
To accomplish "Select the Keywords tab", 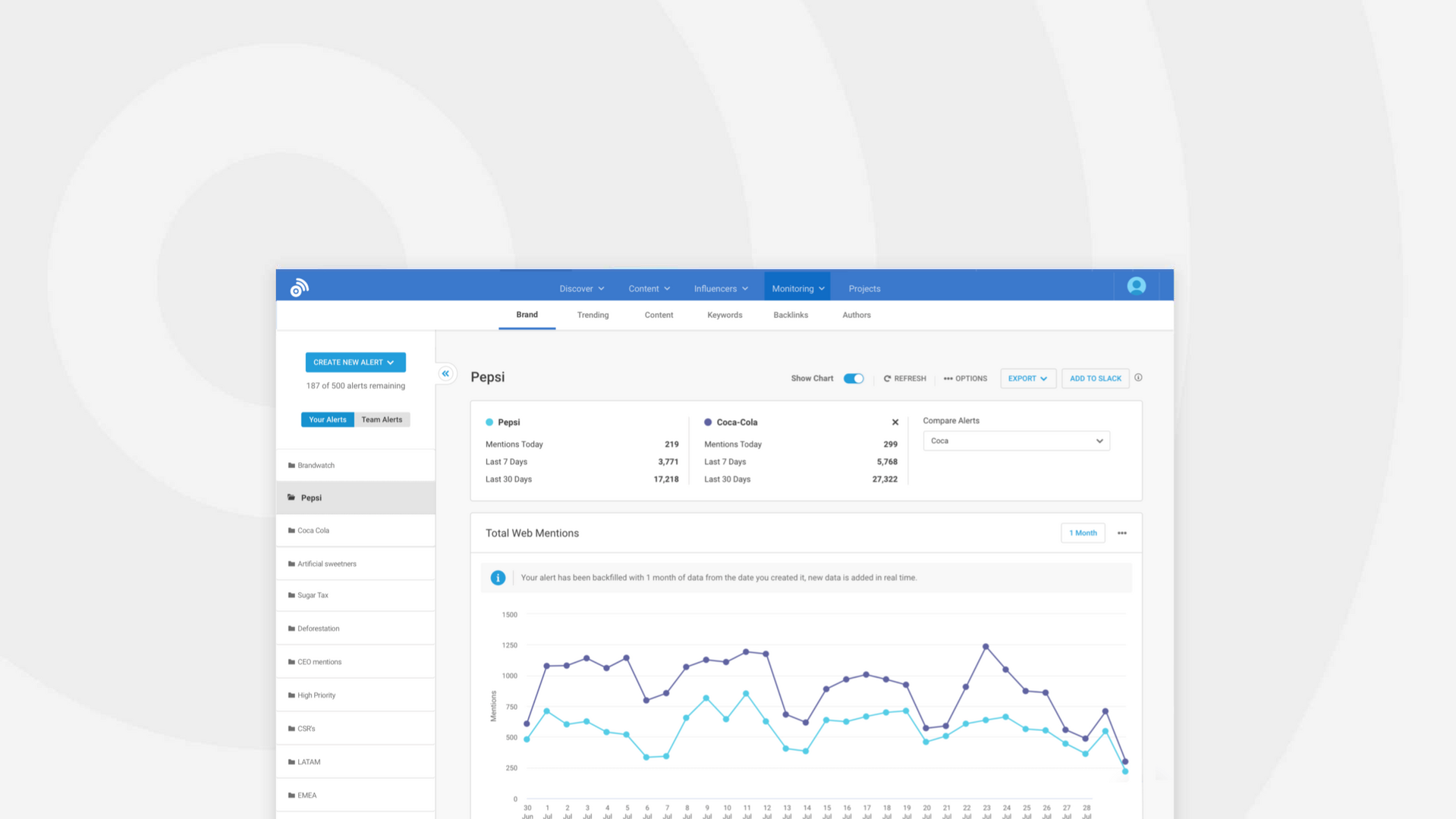I will (725, 315).
